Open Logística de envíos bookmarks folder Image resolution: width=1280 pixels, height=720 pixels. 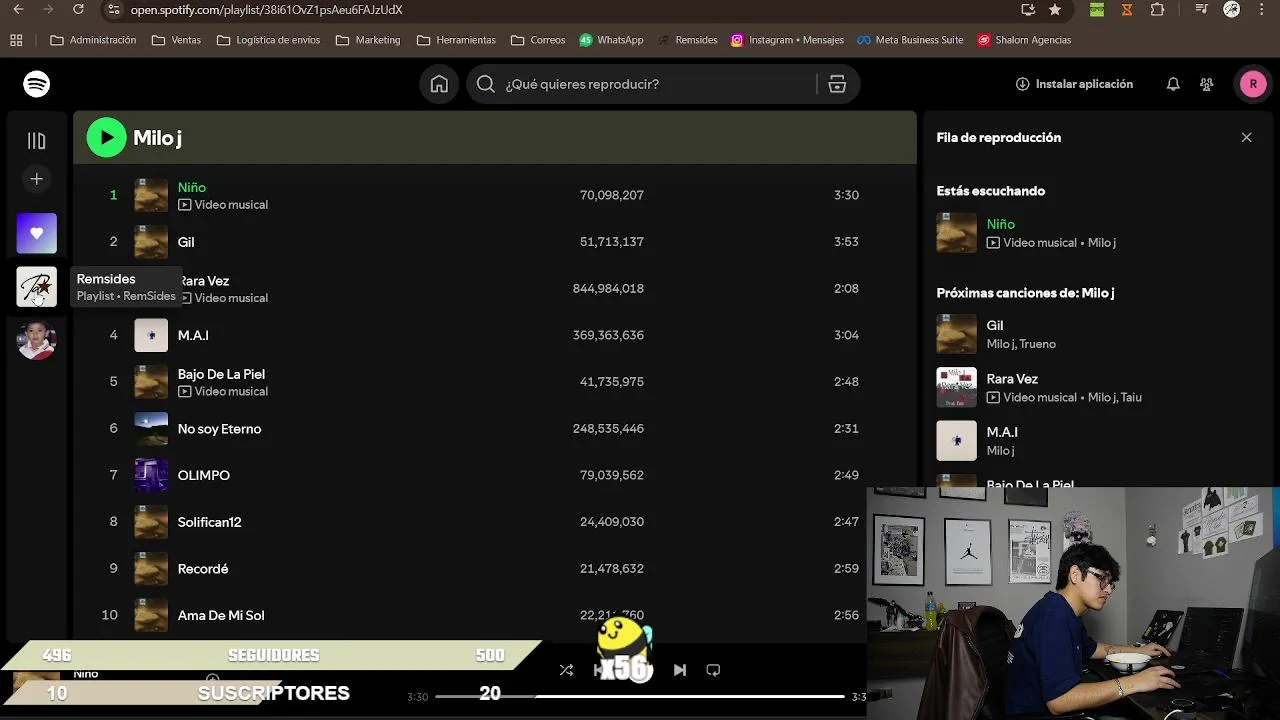(268, 40)
